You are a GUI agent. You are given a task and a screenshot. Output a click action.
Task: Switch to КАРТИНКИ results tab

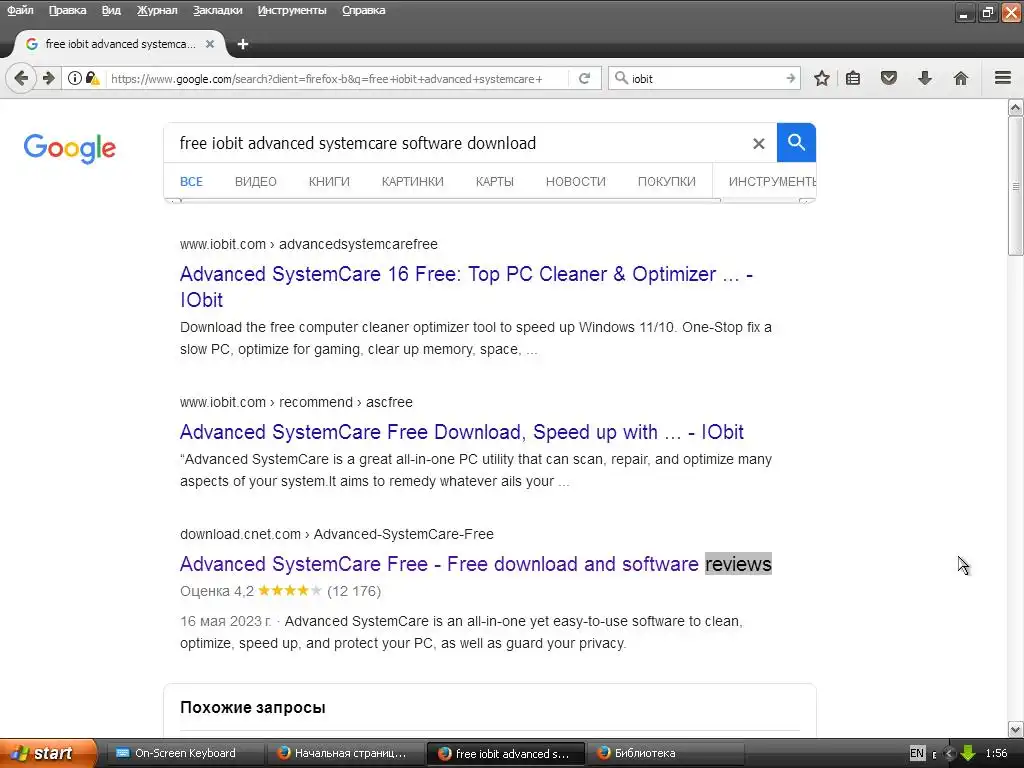(413, 182)
